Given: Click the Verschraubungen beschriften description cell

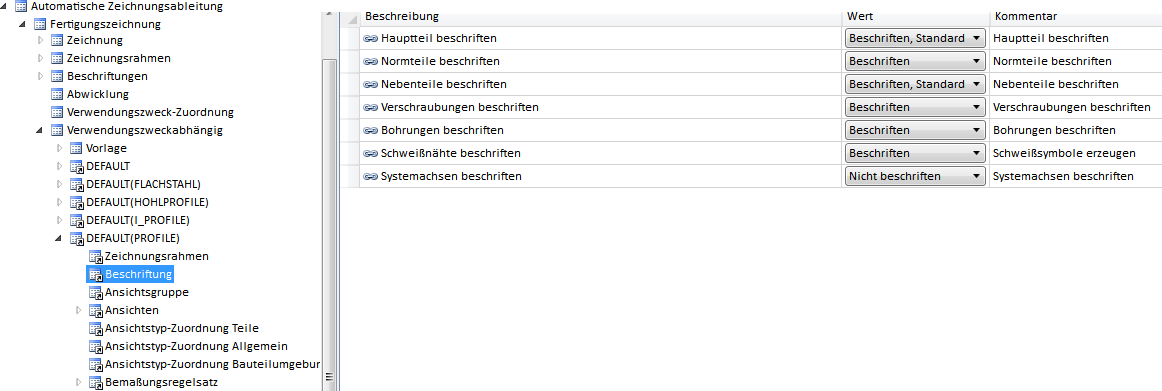Looking at the screenshot, I should coord(601,107).
